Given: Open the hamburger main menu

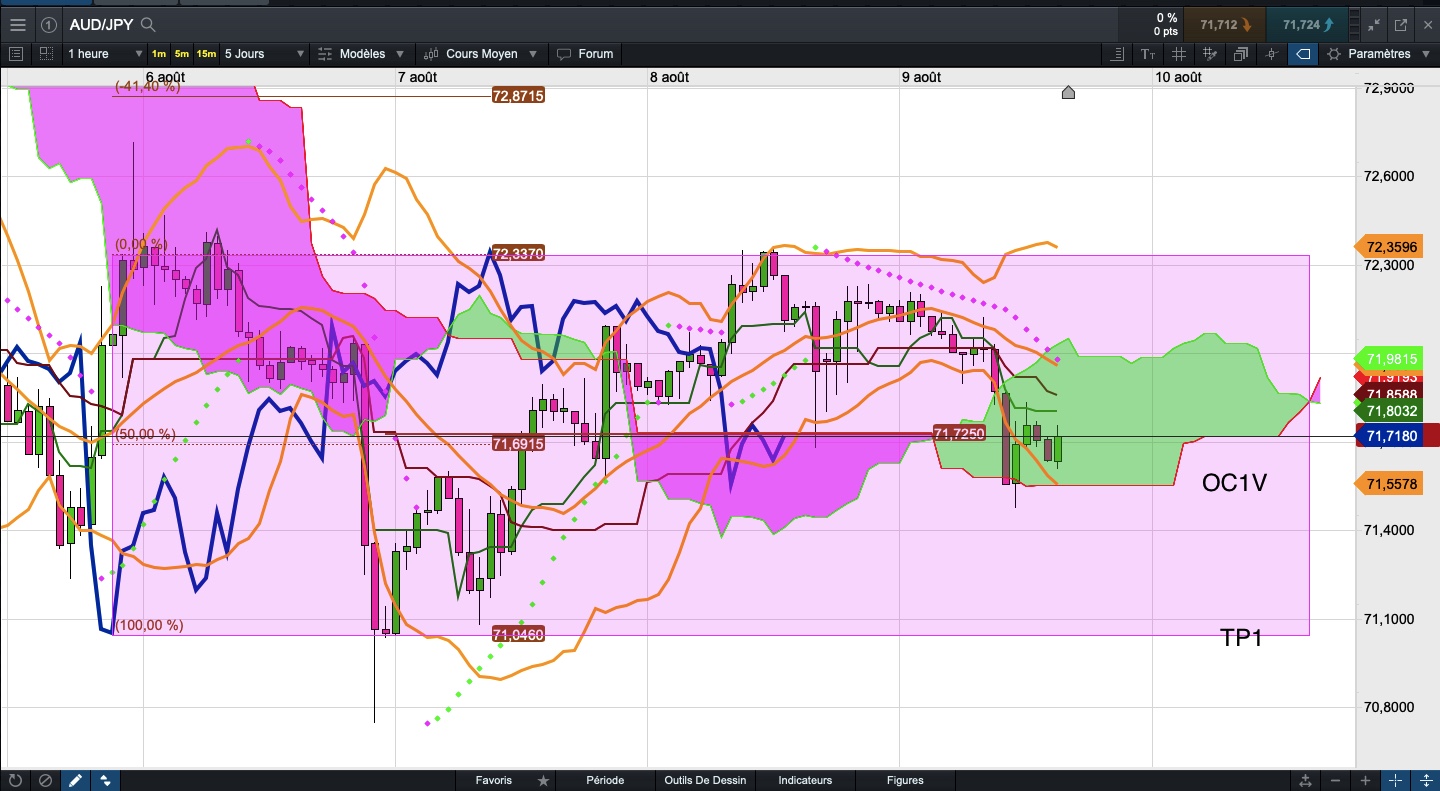Looking at the screenshot, I should tap(17, 24).
